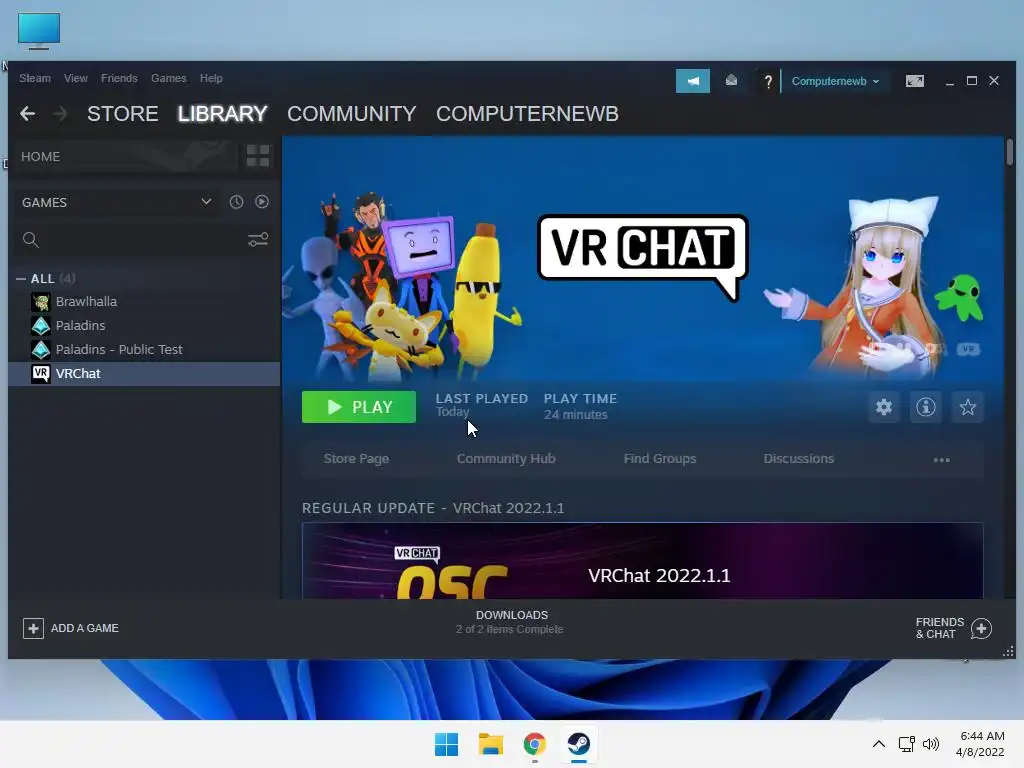Add VRChat to favorites star

967,407
